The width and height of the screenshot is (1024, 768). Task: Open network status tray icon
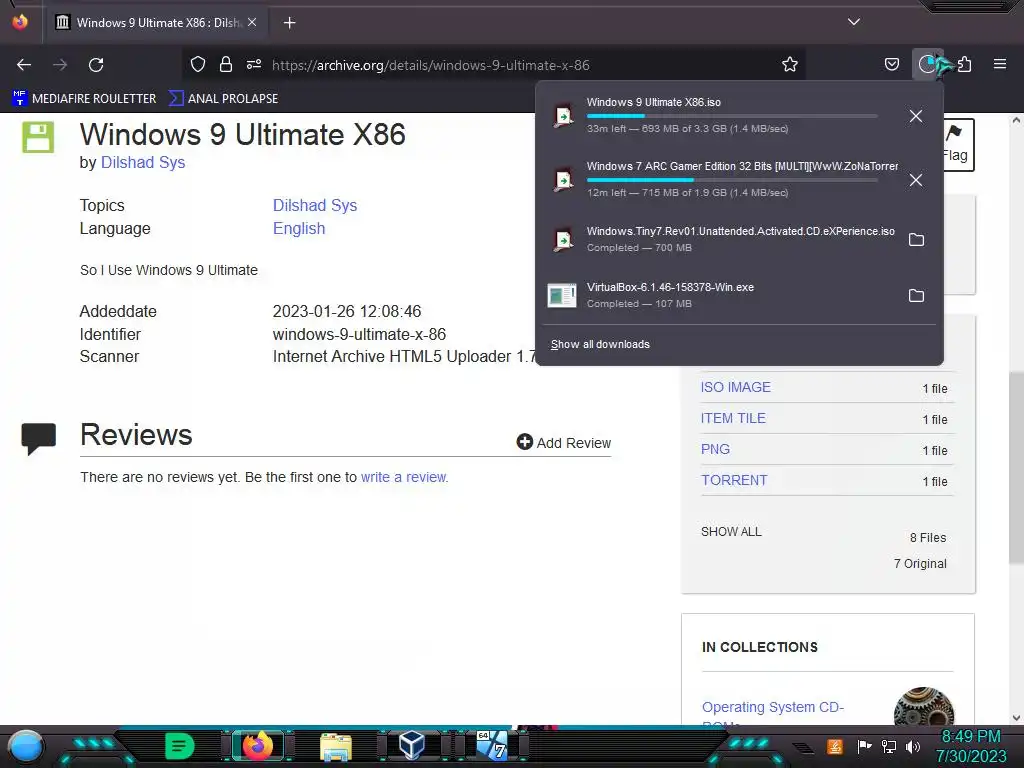tap(889, 746)
